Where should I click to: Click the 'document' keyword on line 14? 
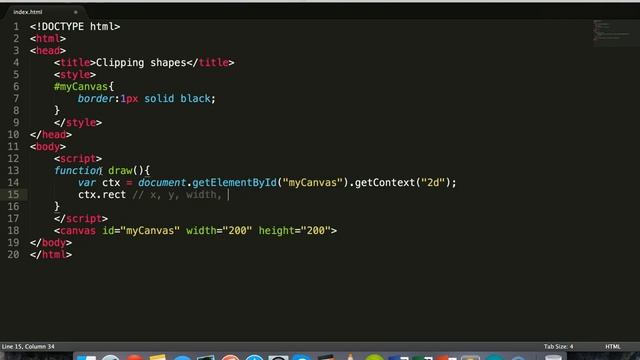point(162,182)
